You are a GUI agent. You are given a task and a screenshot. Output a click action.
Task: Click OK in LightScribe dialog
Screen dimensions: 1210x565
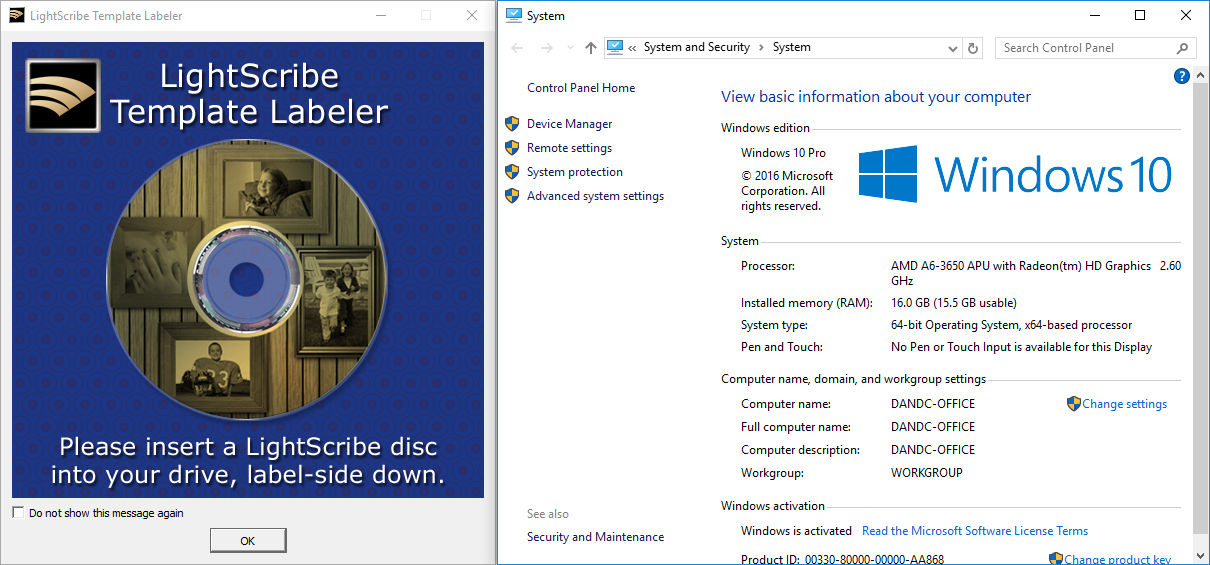click(x=248, y=540)
